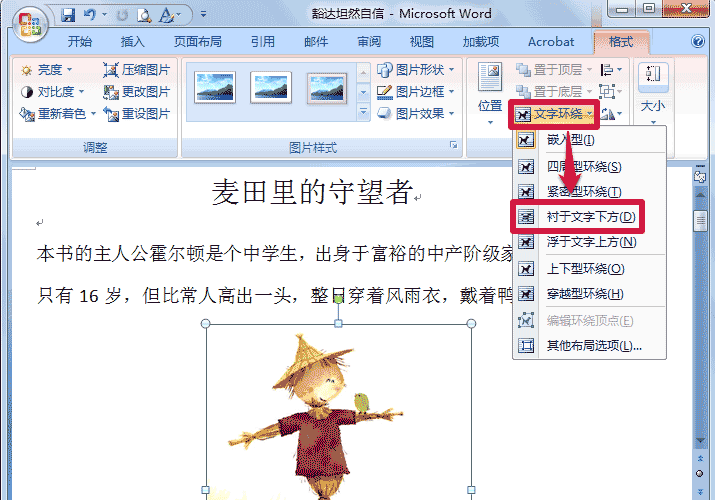
Task: Undo the last action
Action: click(90, 15)
